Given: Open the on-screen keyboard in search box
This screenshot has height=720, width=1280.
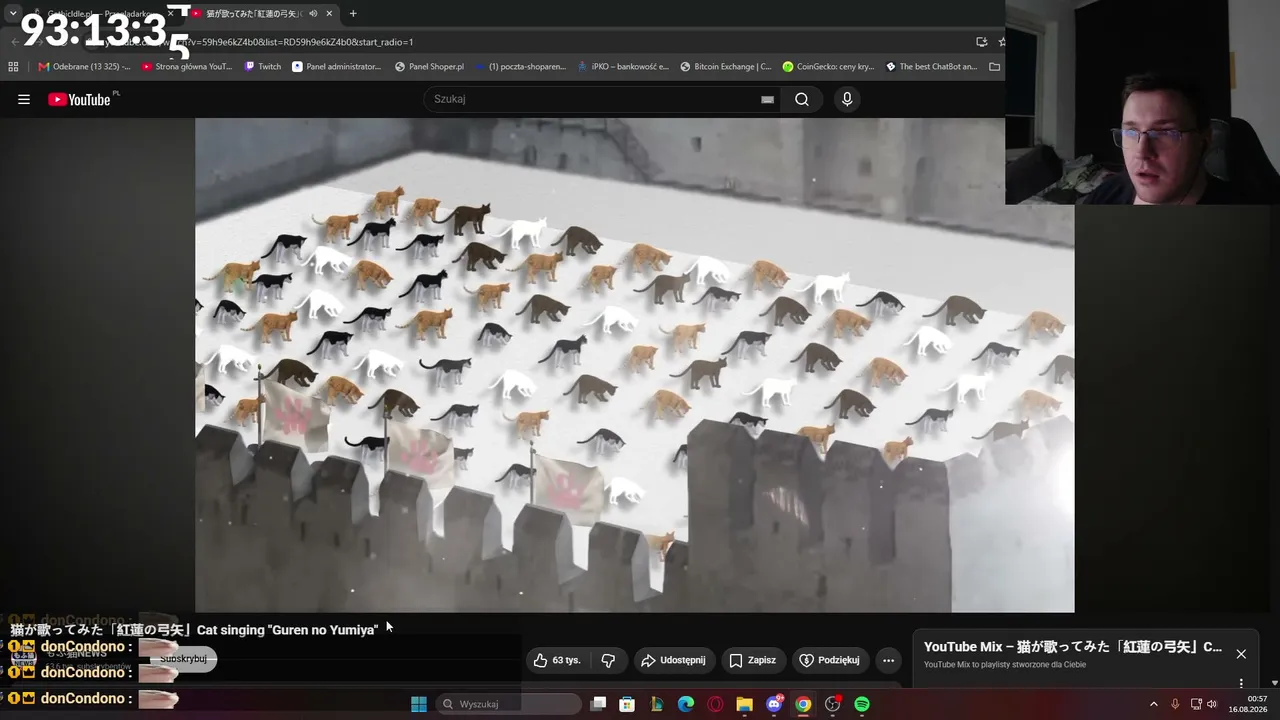Looking at the screenshot, I should [767, 99].
